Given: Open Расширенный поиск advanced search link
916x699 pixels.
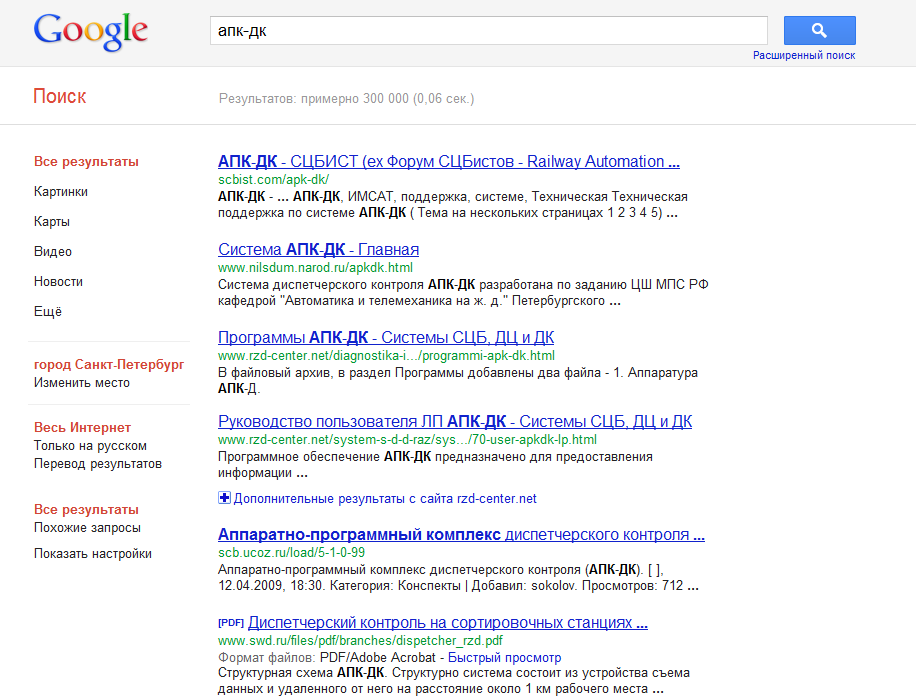Looking at the screenshot, I should tap(804, 56).
